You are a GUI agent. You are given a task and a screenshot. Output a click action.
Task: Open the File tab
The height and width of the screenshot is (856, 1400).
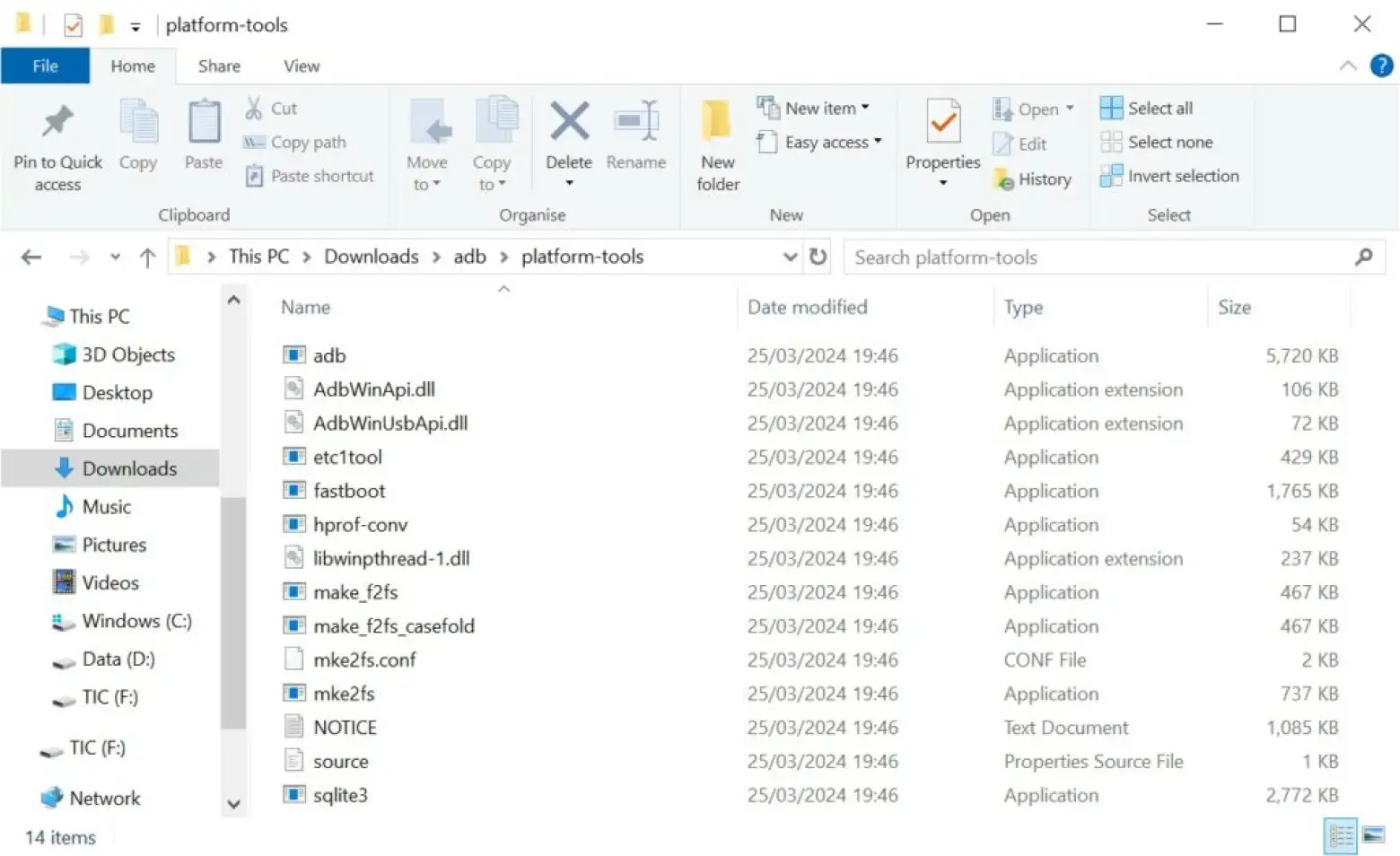click(45, 66)
